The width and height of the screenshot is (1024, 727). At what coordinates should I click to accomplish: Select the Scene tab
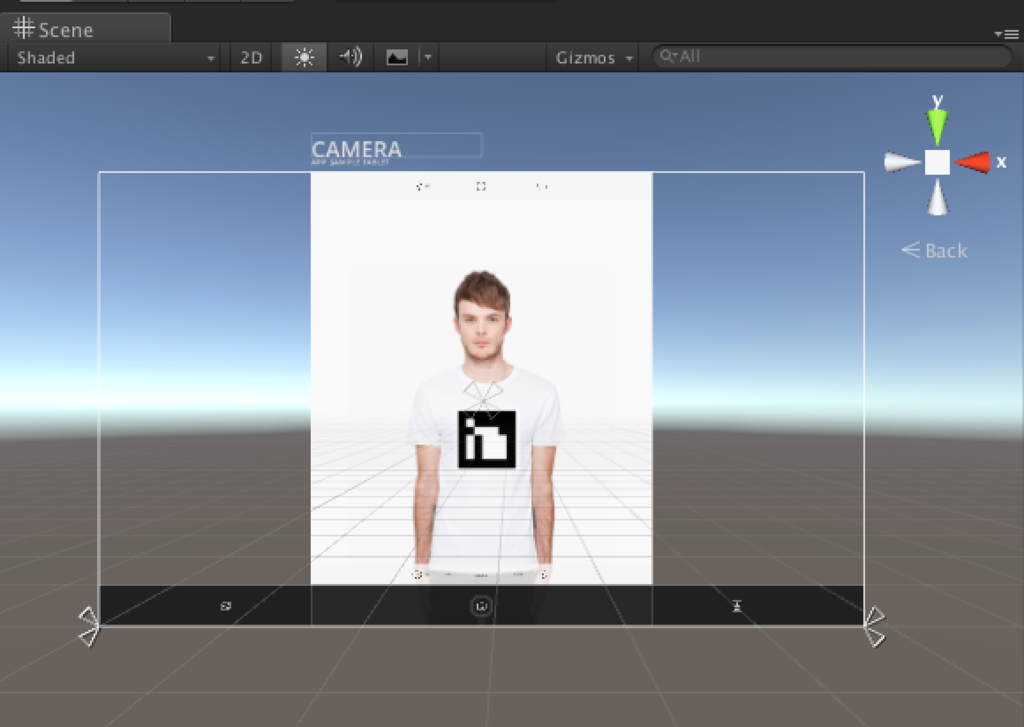click(85, 29)
